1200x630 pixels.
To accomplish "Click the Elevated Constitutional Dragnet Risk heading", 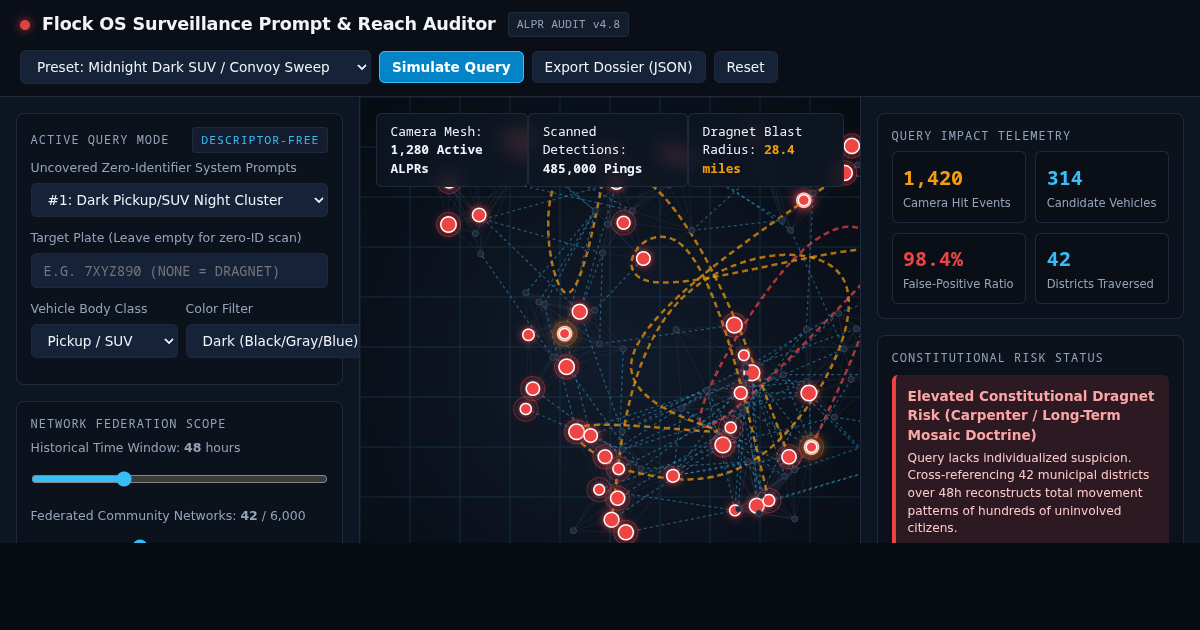I will (x=1030, y=415).
